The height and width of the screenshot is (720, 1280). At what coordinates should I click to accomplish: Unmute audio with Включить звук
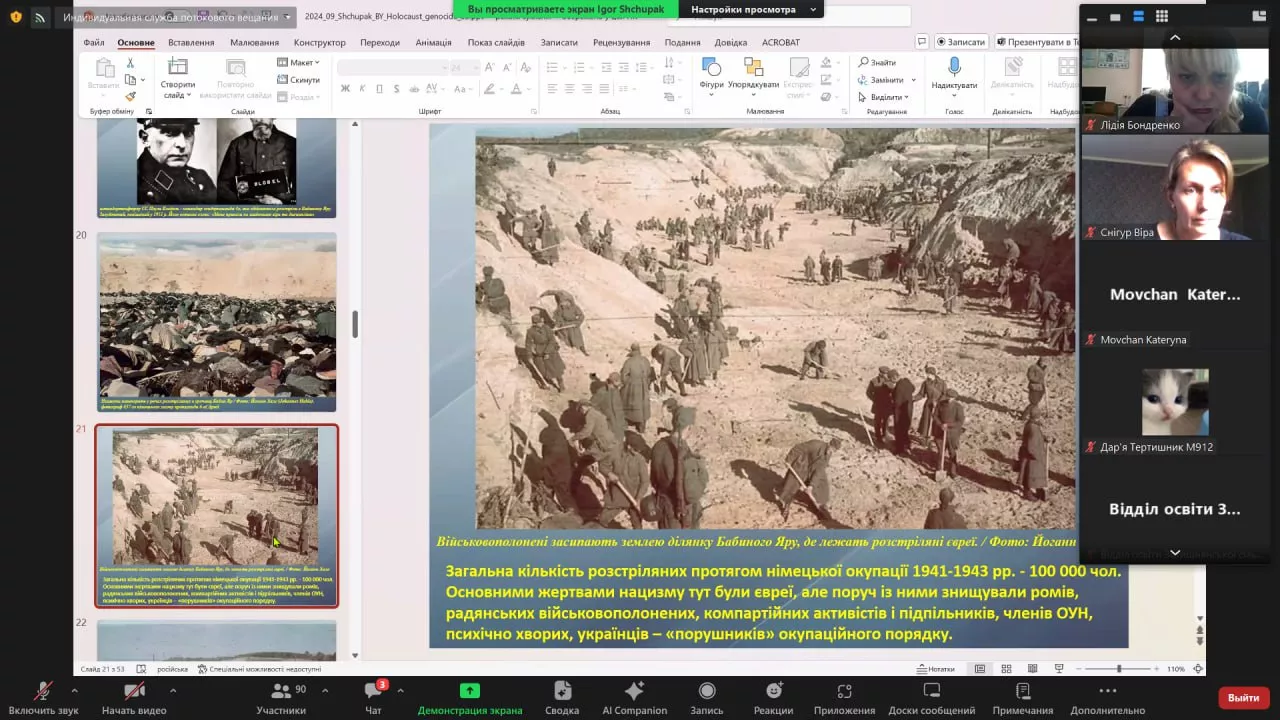(43, 698)
